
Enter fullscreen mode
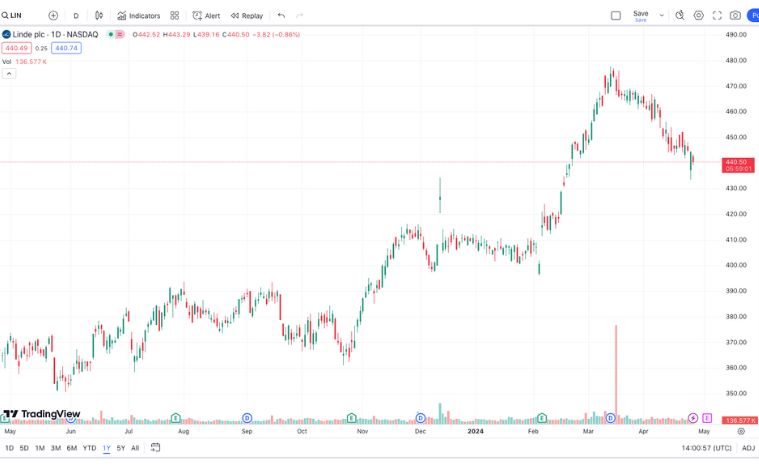[x=717, y=16]
